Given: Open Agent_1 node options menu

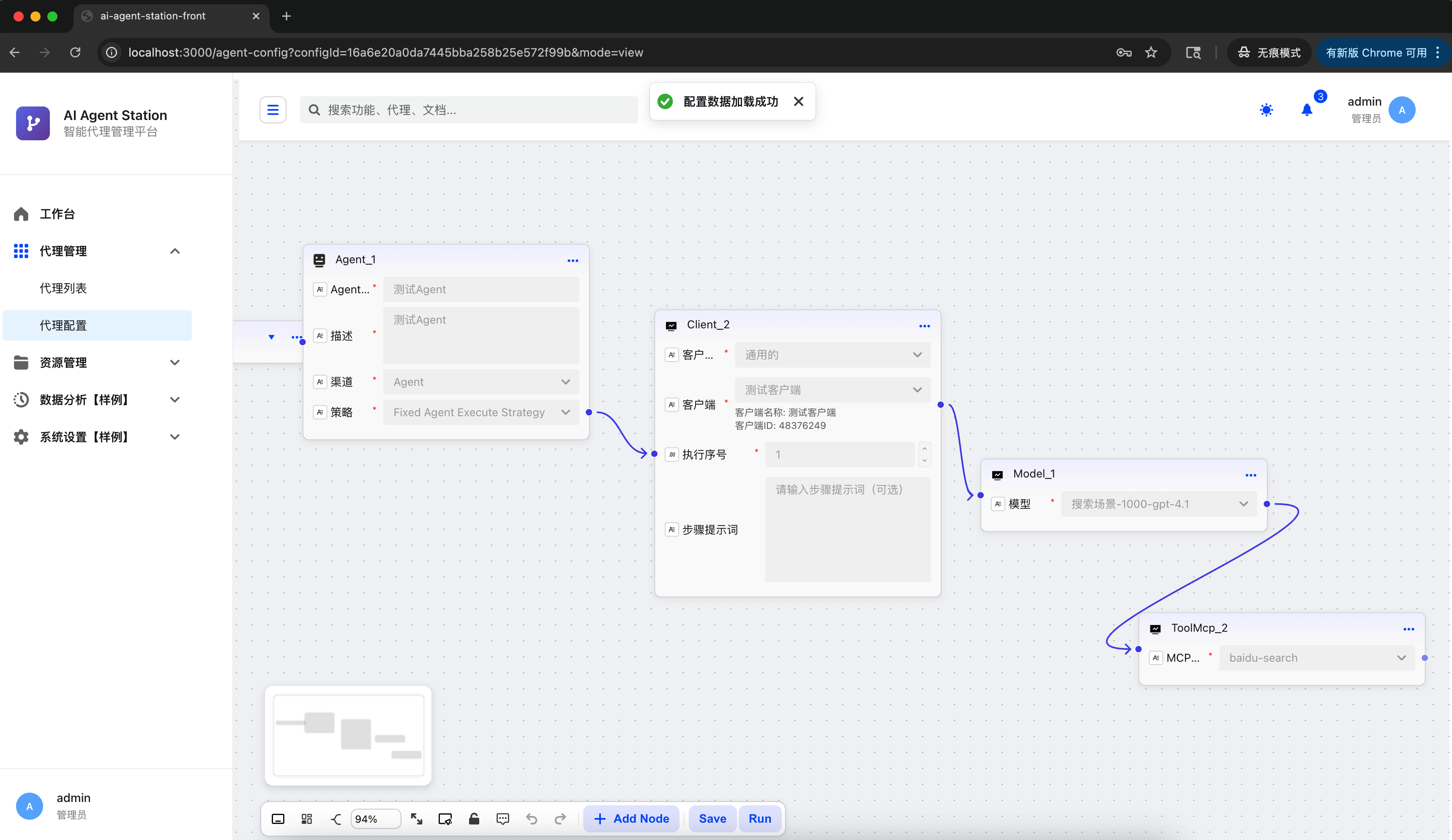Looking at the screenshot, I should [x=572, y=260].
